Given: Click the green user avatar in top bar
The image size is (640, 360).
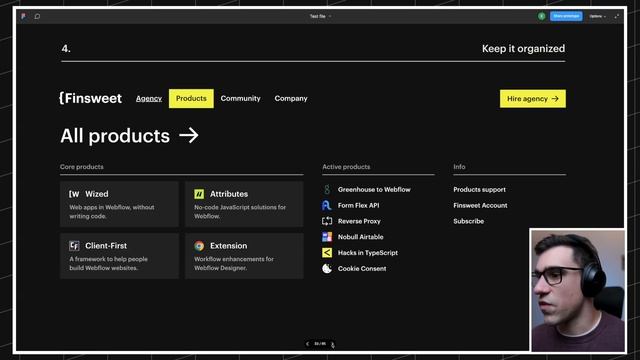Looking at the screenshot, I should (x=541, y=16).
